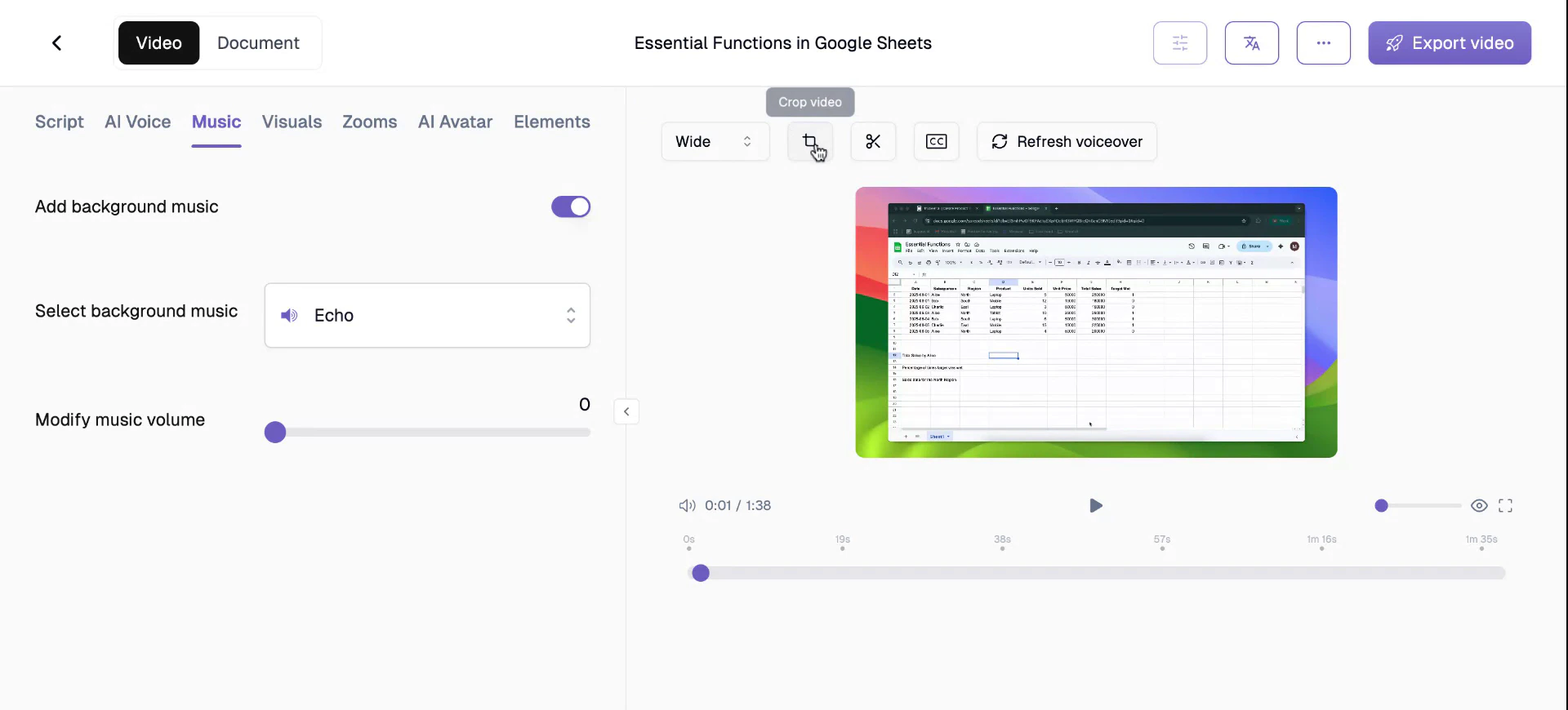
Task: Open the Zooms tab
Action: point(370,122)
